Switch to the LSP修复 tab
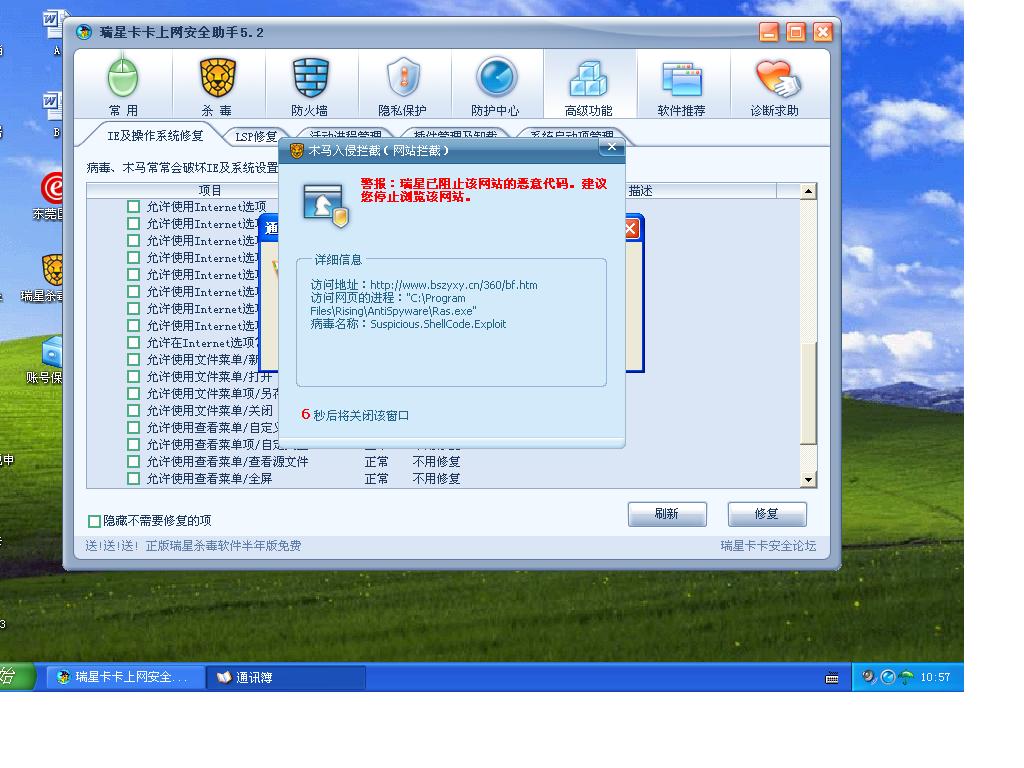Viewport: 1024px width, 768px height. click(x=255, y=136)
